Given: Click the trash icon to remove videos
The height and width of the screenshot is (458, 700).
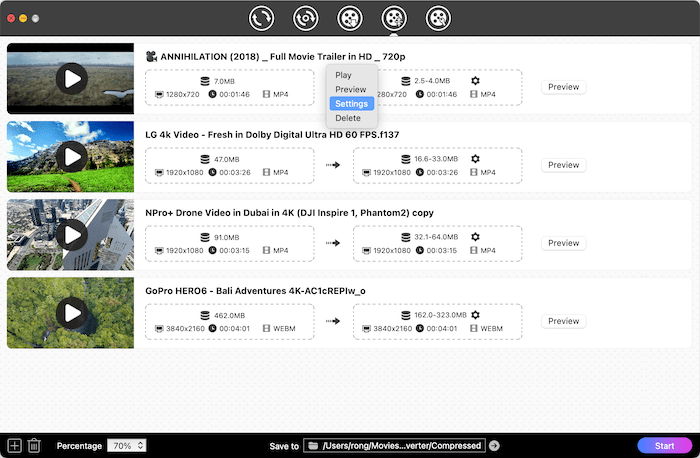Looking at the screenshot, I should click(34, 445).
